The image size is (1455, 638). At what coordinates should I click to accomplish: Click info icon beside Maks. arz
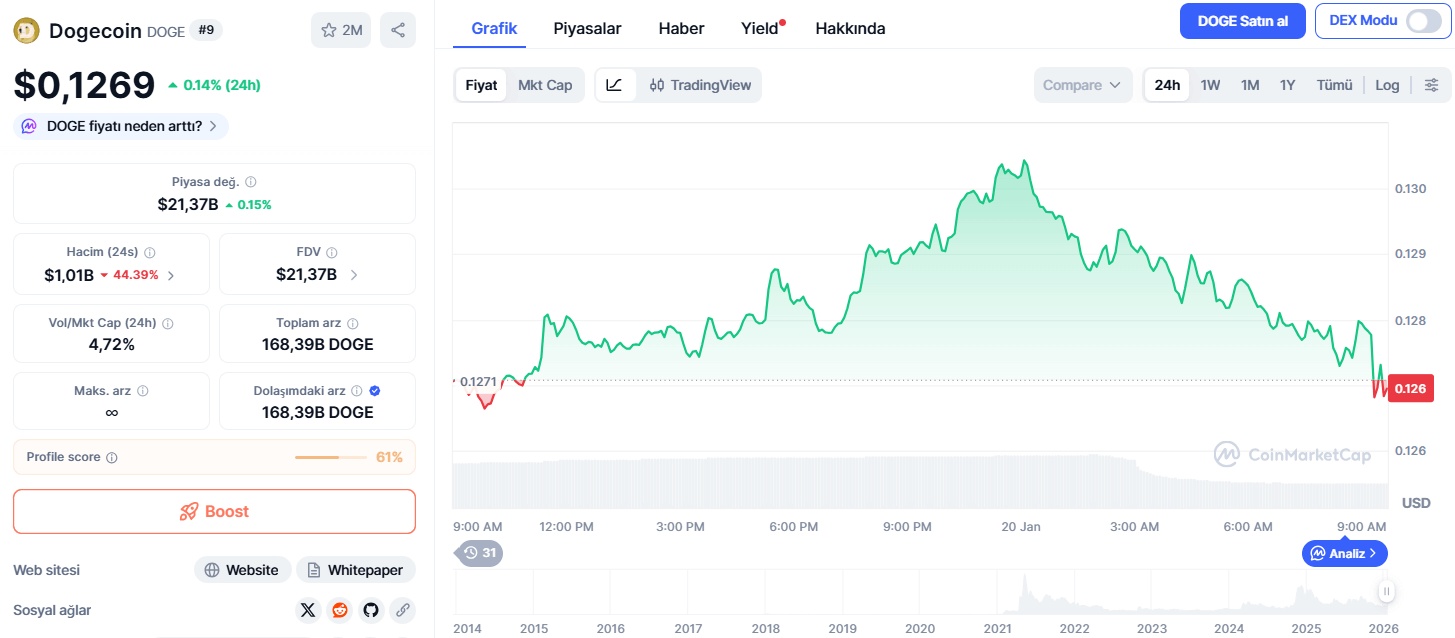(x=143, y=391)
